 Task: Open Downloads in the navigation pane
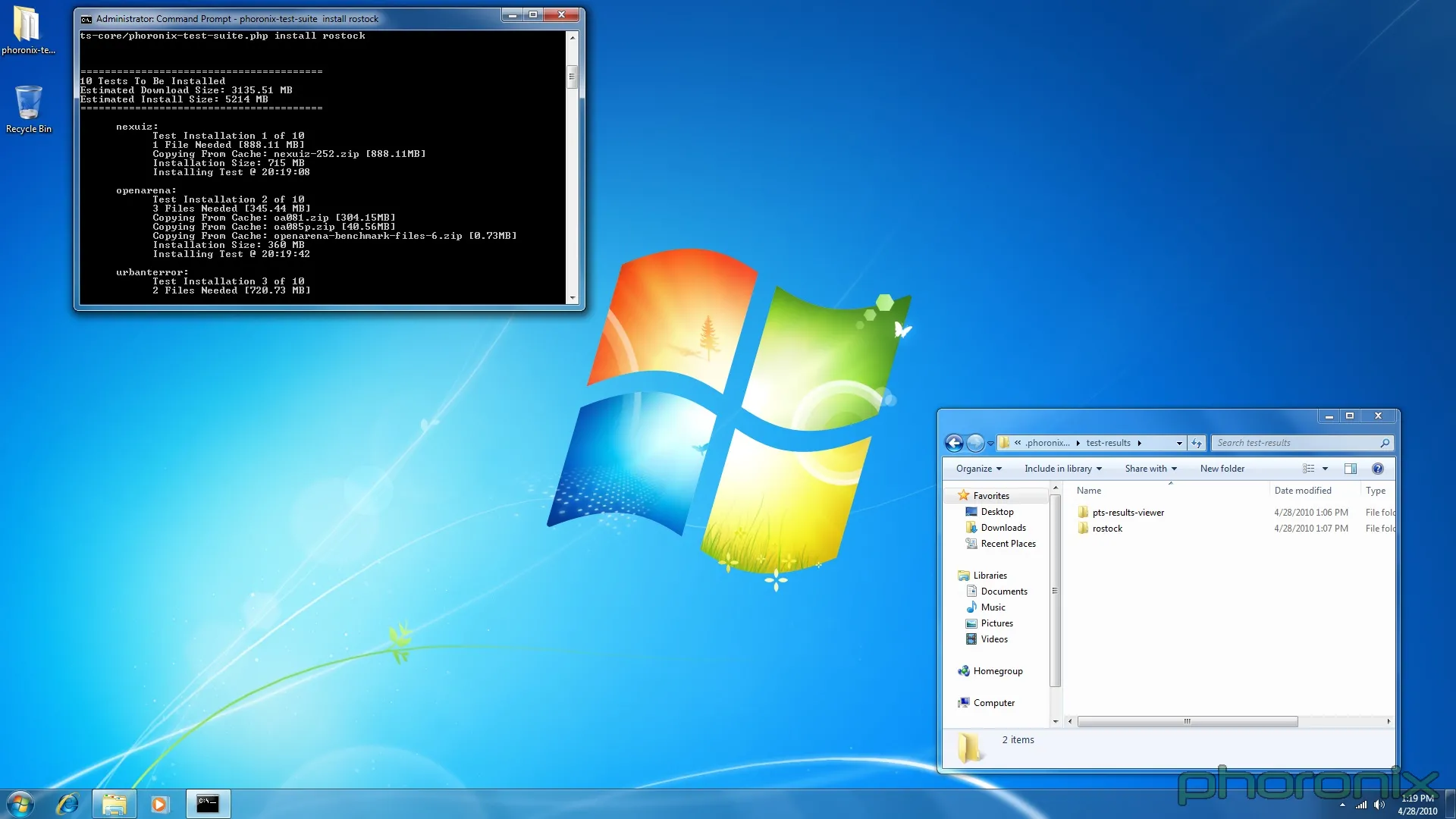[1003, 528]
